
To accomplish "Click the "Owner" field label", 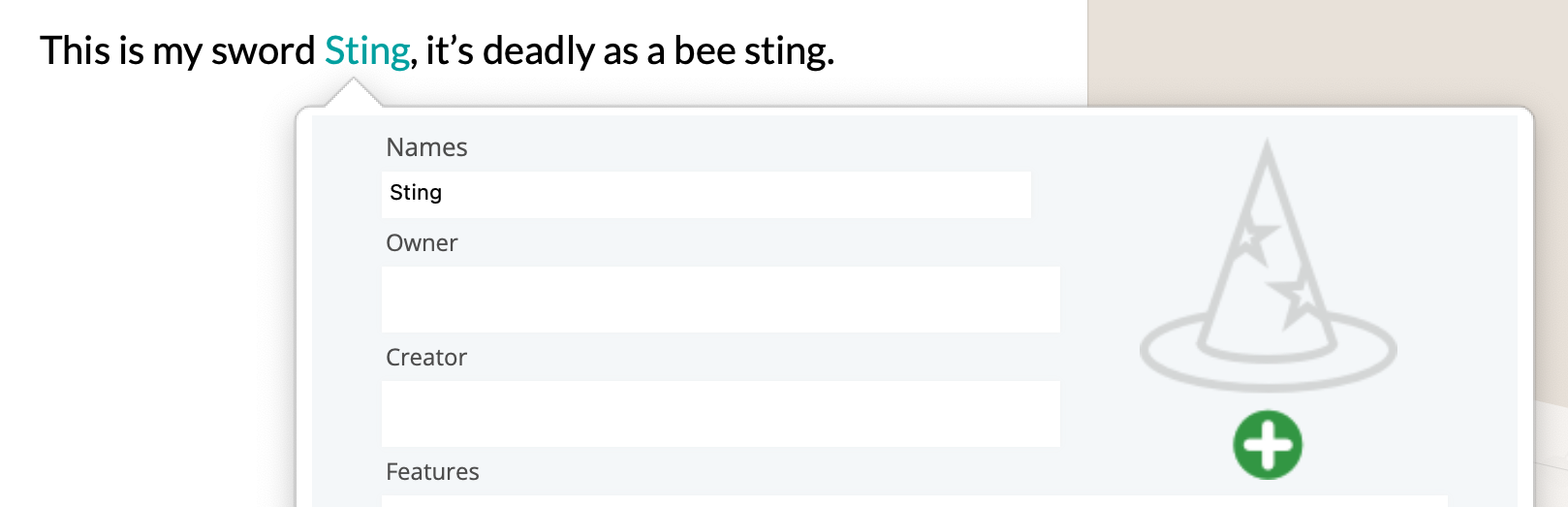I will [x=422, y=243].
